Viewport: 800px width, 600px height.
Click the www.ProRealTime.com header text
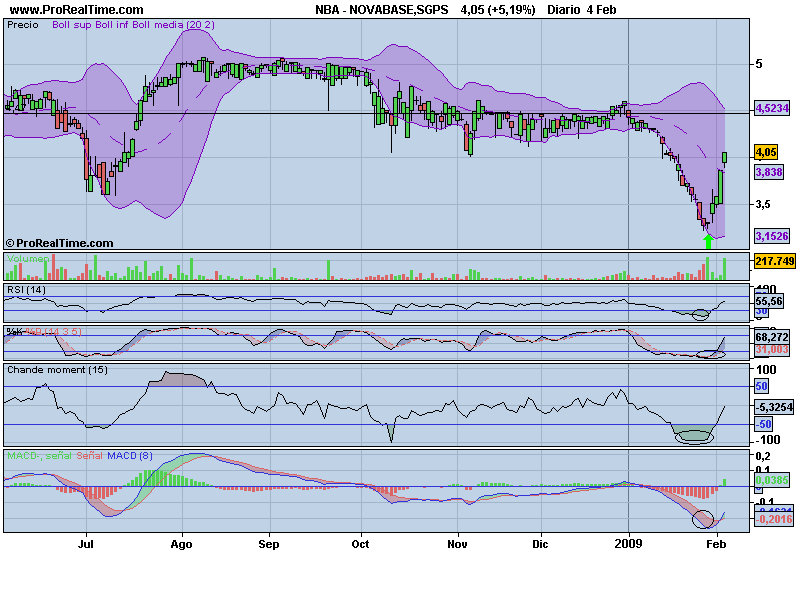point(77,10)
